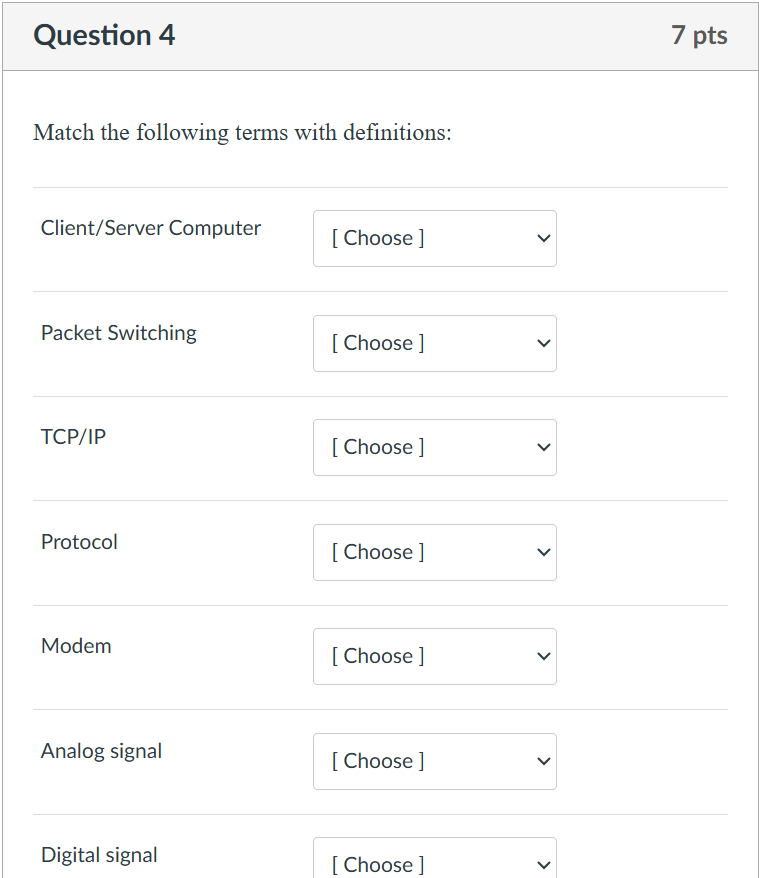Screen dimensions: 759x878
Task: Open the Modem definition dropdown
Action: (434, 656)
